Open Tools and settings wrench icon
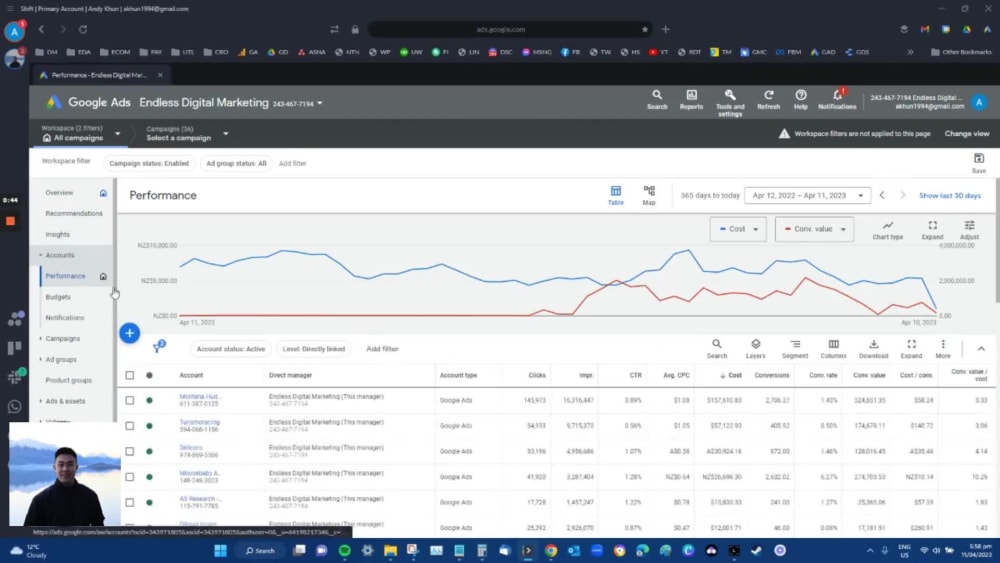Viewport: 1000px width, 563px height. click(730, 95)
